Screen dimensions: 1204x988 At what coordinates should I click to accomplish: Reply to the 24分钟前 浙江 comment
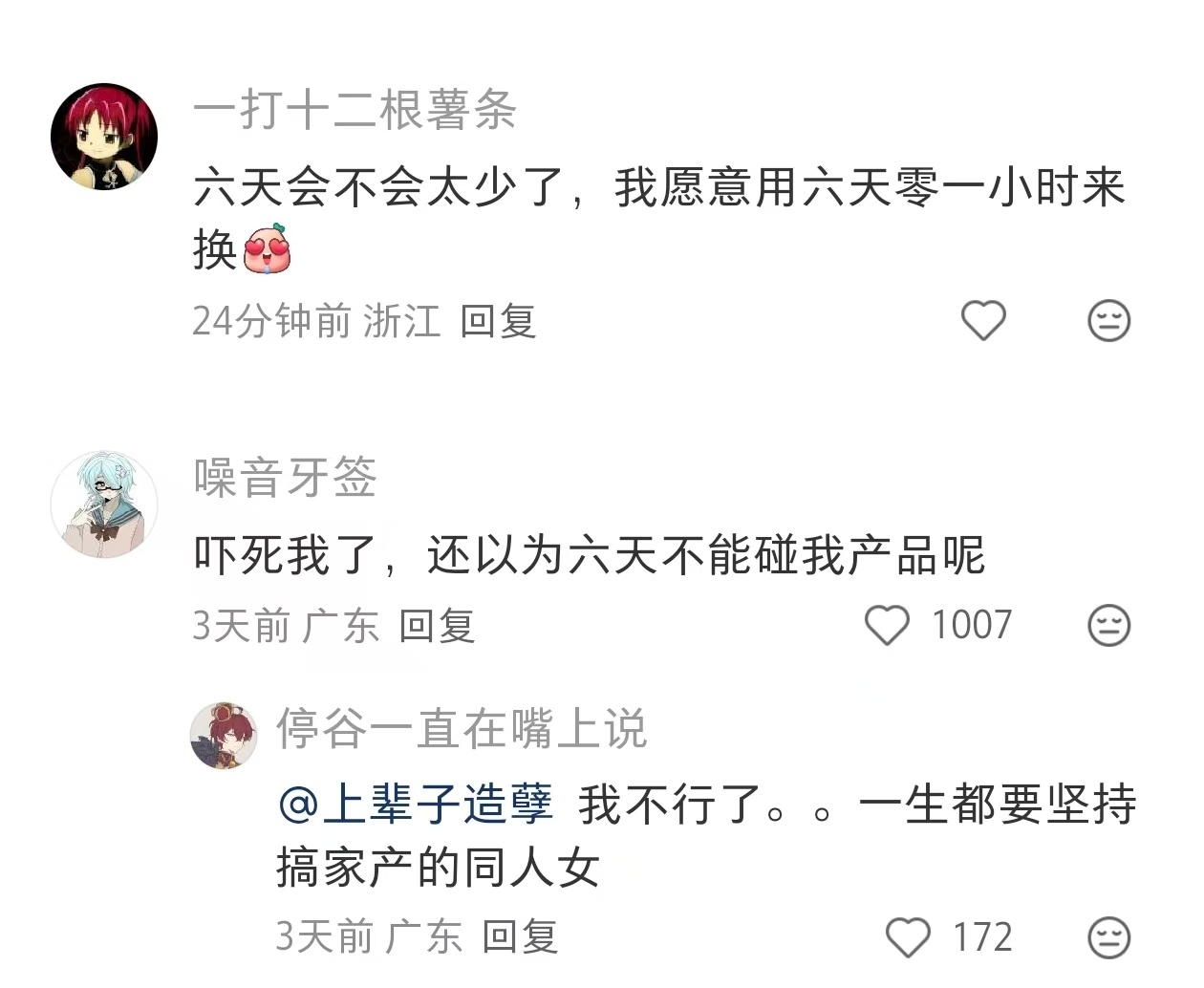coord(498,321)
